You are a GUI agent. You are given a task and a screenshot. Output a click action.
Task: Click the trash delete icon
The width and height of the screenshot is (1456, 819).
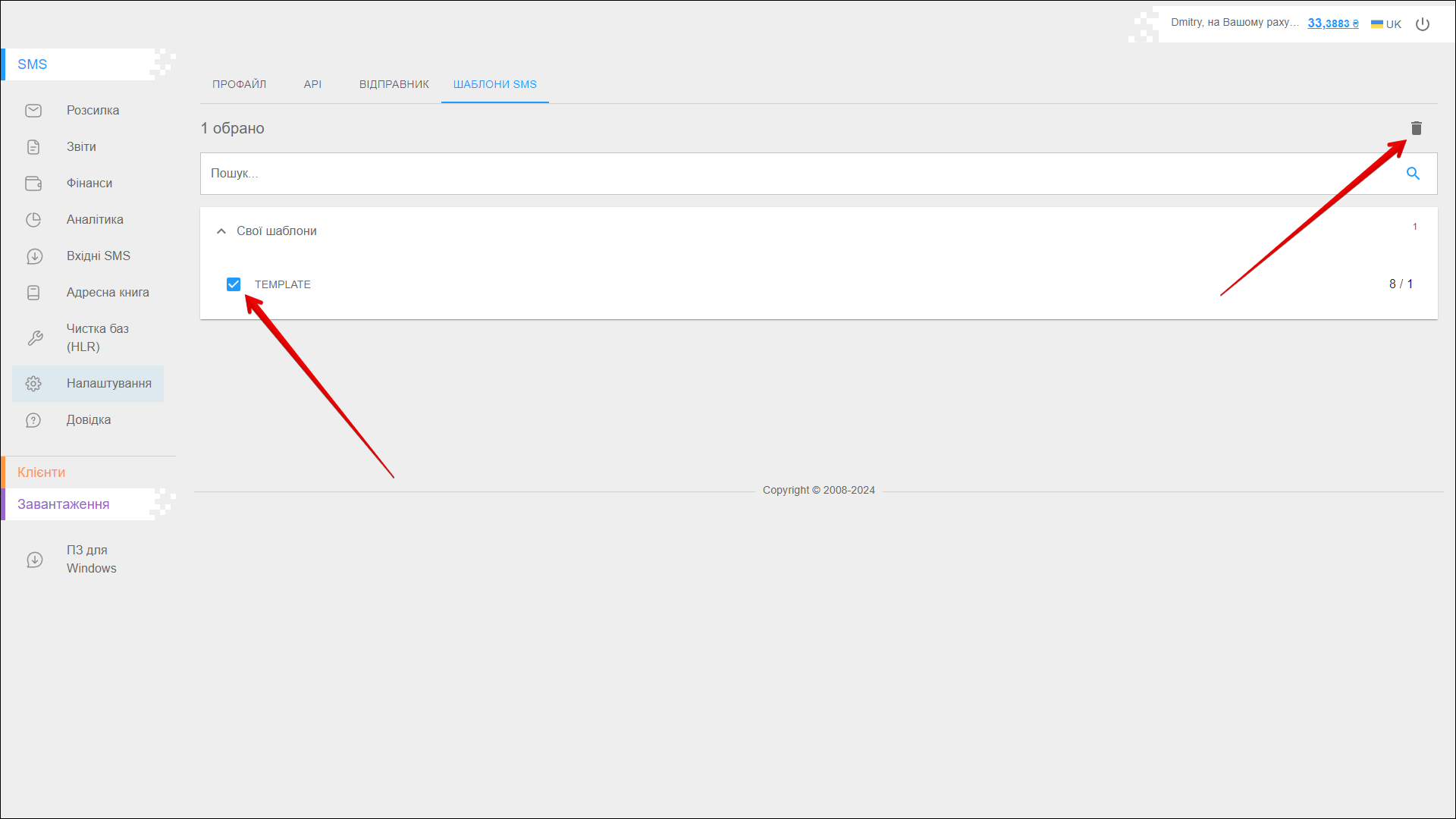tap(1416, 128)
